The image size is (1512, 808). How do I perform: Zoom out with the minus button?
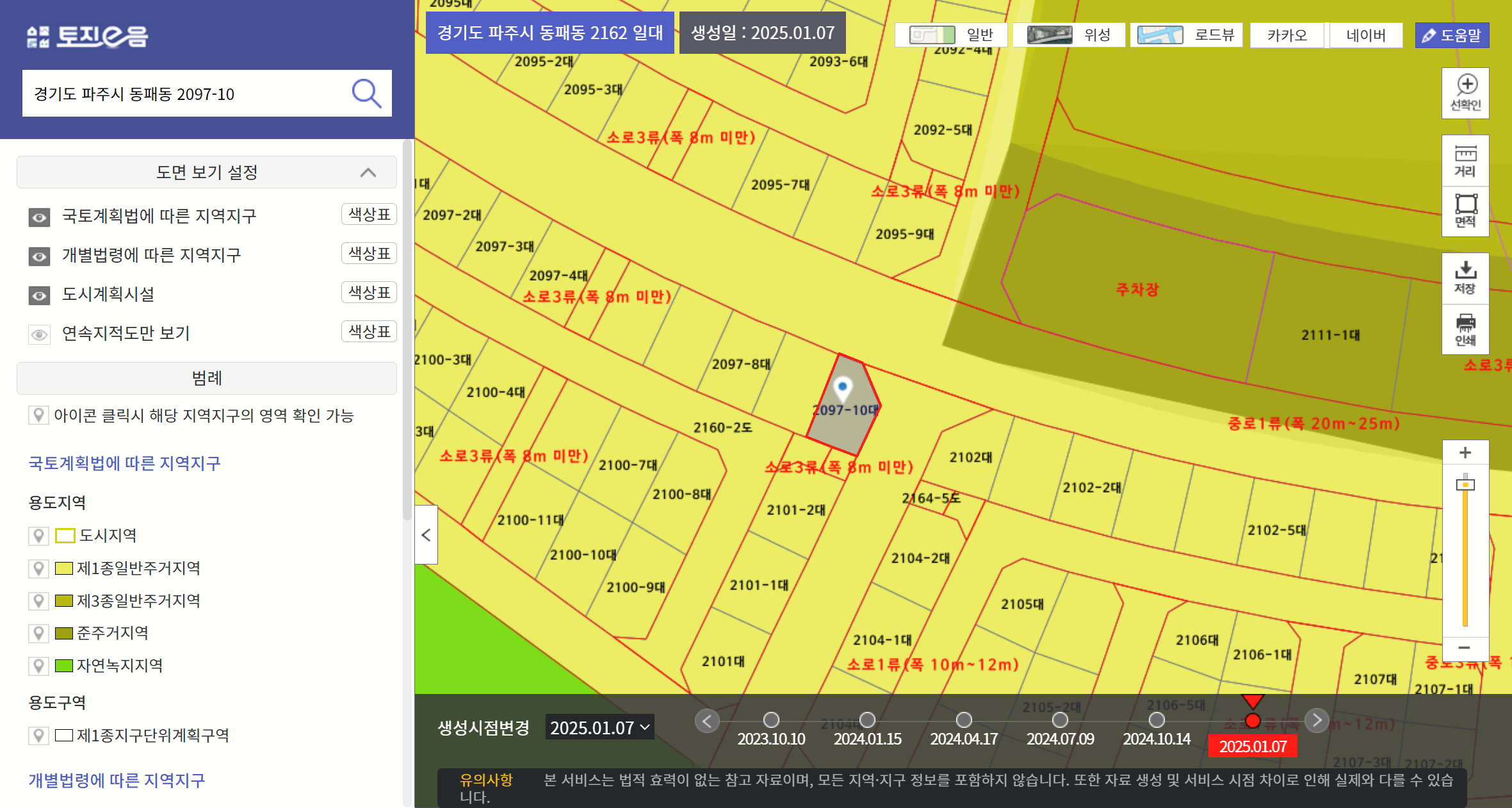coord(1464,648)
